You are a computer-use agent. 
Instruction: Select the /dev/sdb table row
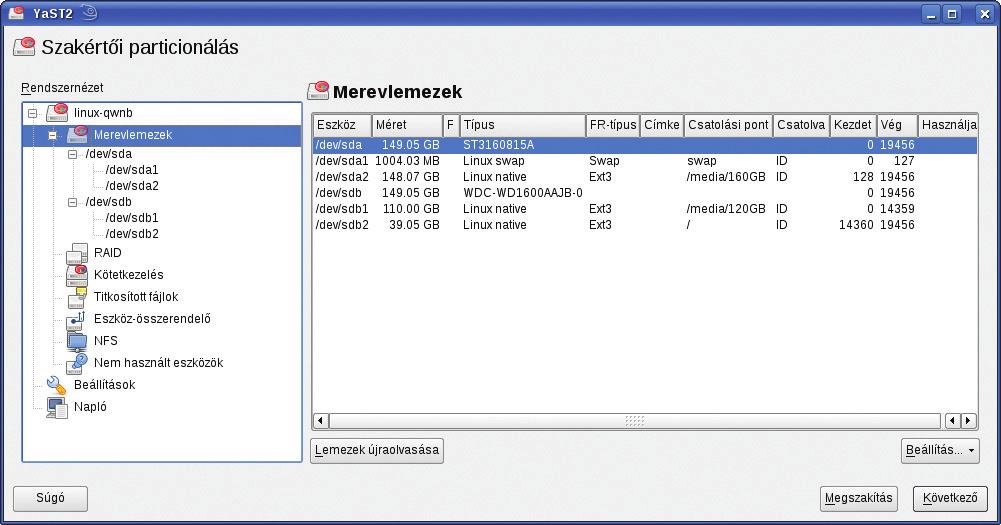pyautogui.click(x=645, y=193)
